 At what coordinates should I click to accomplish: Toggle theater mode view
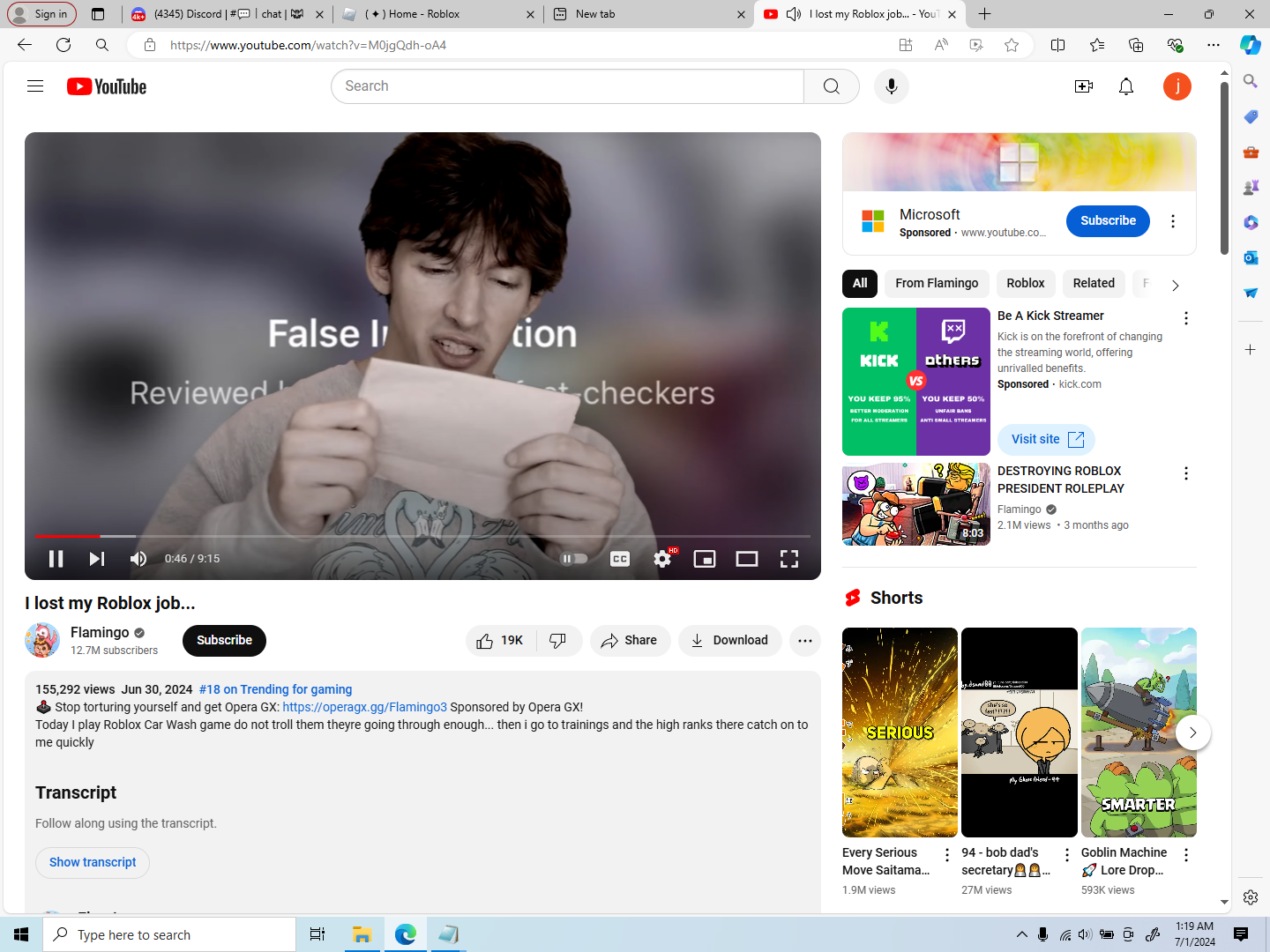[x=747, y=559]
